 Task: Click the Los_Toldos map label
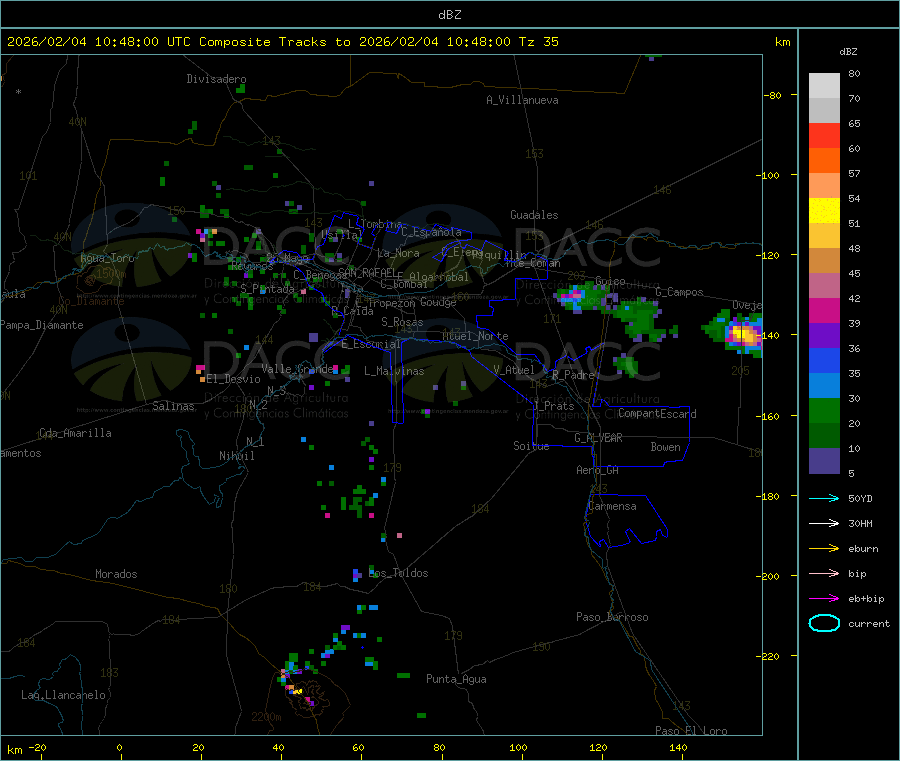coord(399,573)
